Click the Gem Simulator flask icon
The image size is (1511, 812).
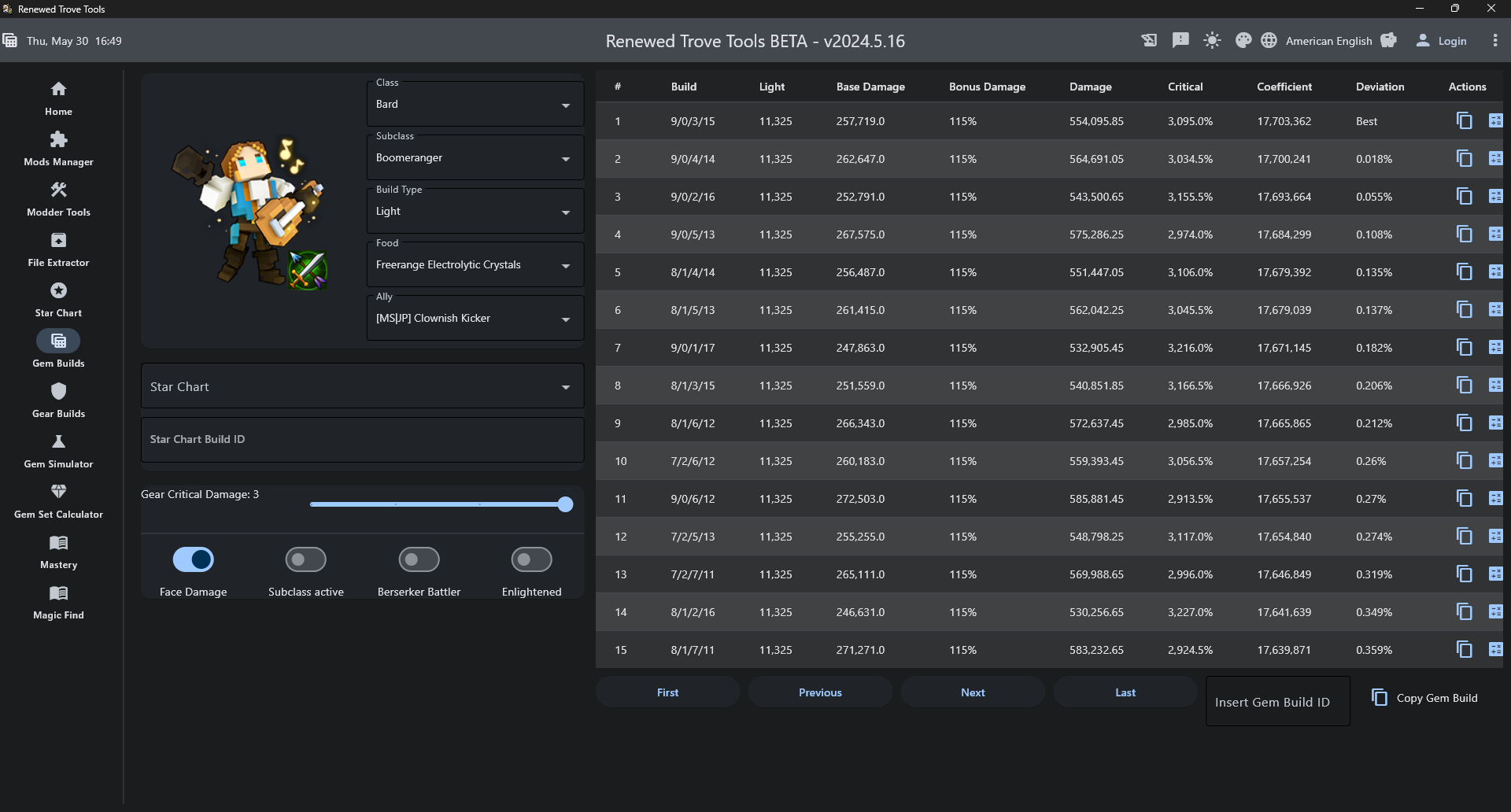point(58,442)
